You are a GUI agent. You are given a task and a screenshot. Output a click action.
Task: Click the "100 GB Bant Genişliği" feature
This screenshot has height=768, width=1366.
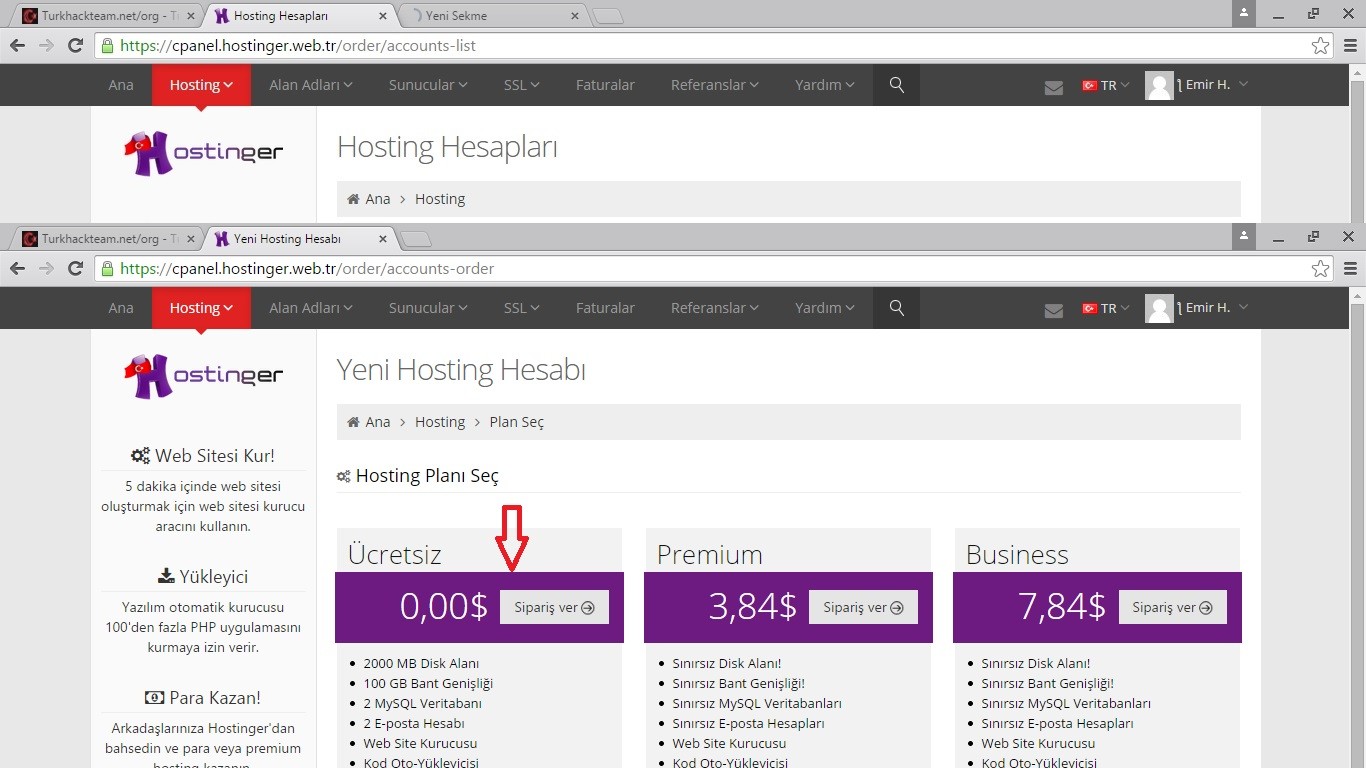pyautogui.click(x=428, y=683)
